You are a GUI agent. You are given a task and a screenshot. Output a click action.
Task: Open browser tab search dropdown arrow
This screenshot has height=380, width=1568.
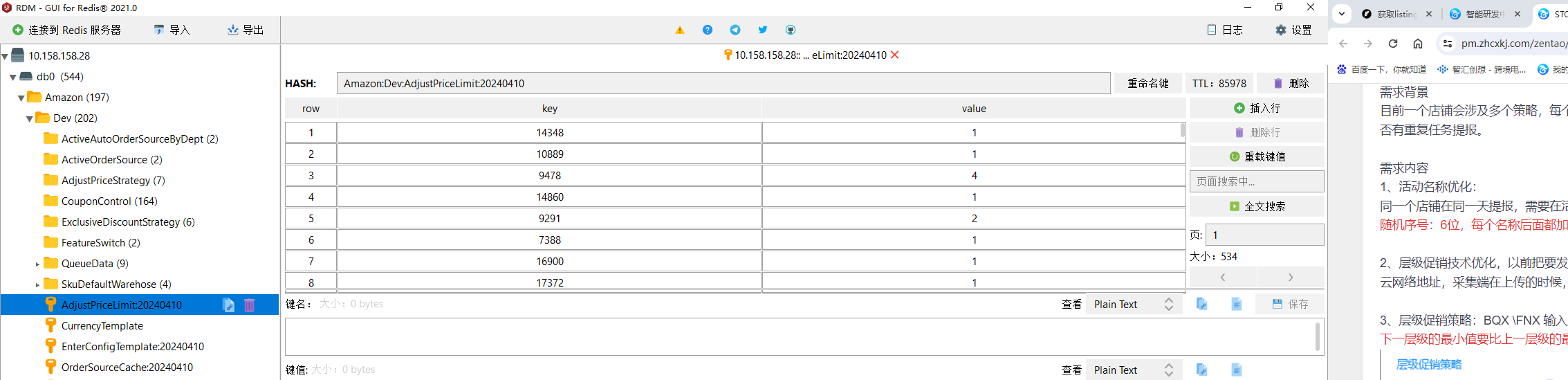[1342, 13]
